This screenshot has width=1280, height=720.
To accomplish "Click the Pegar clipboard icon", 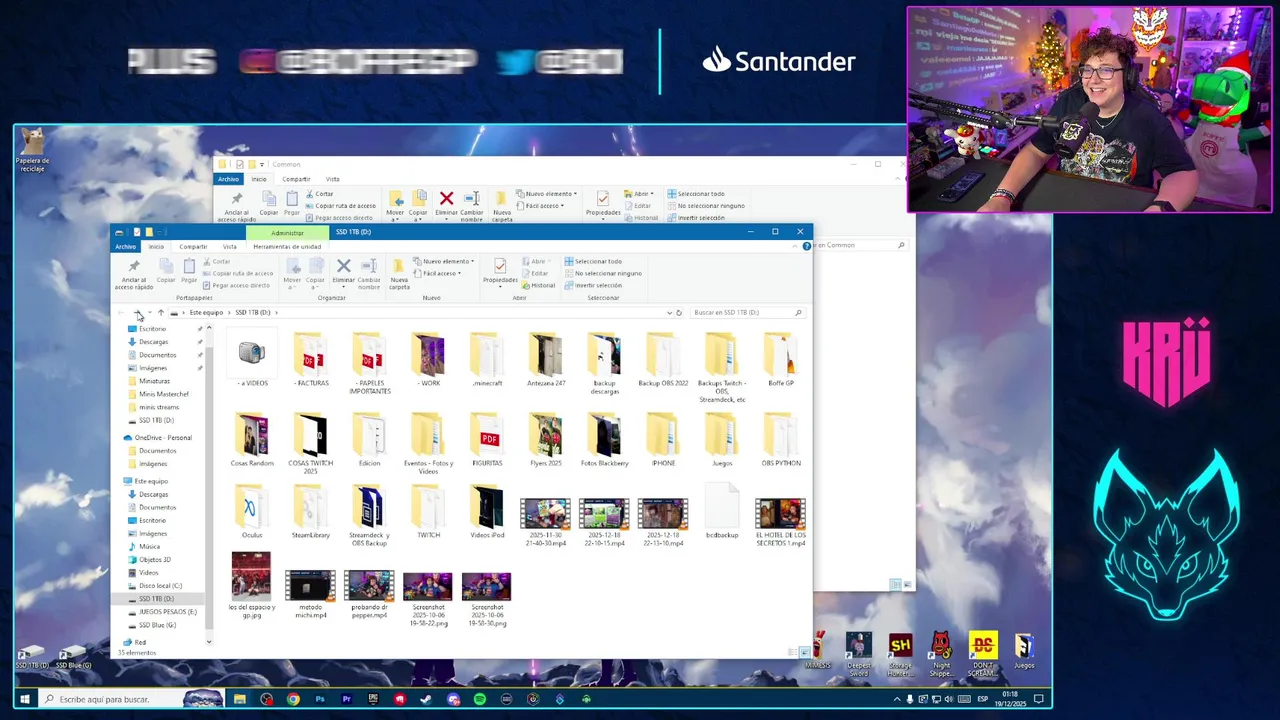I will pos(189,266).
